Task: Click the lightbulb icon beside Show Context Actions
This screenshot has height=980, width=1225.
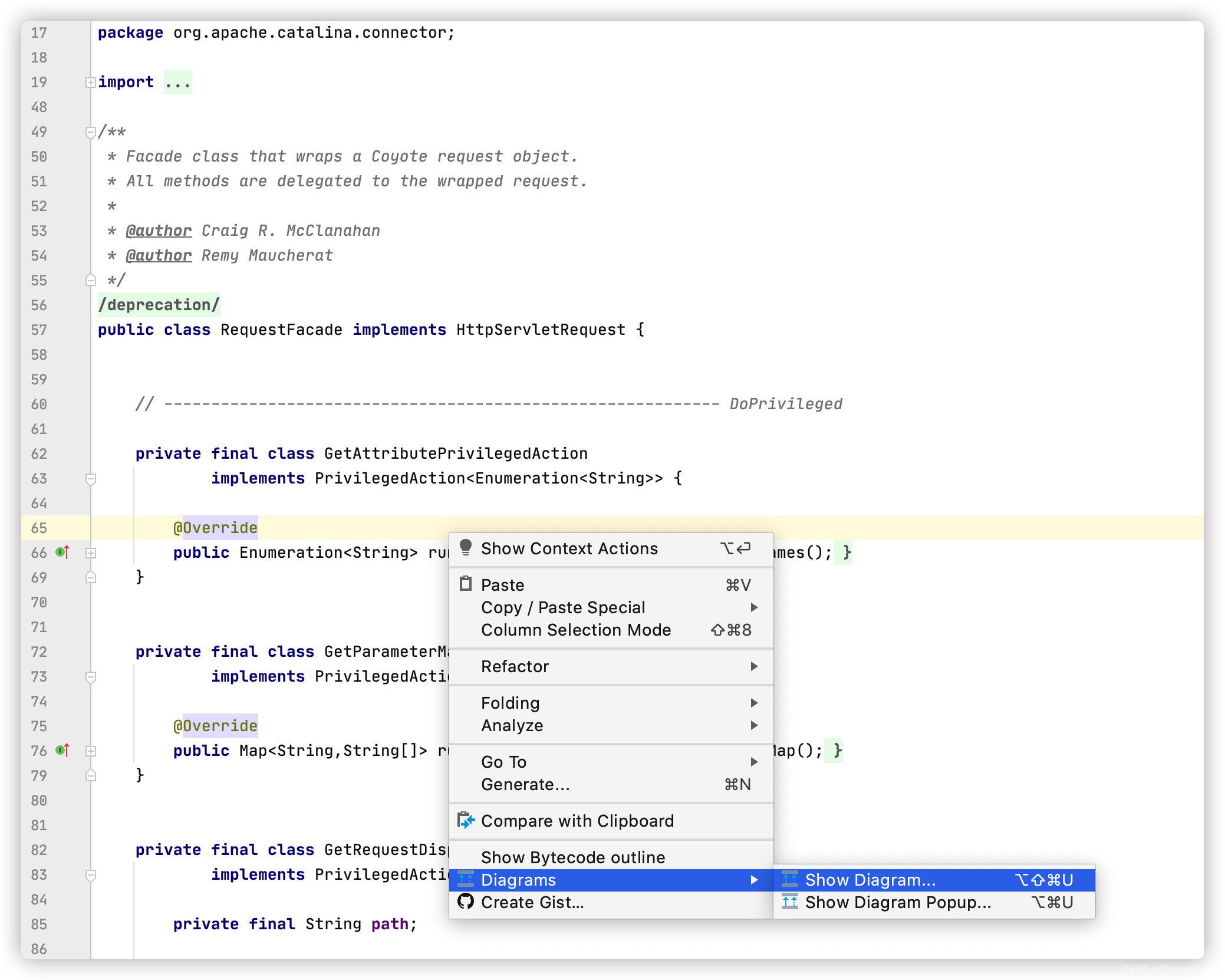Action: [x=465, y=548]
